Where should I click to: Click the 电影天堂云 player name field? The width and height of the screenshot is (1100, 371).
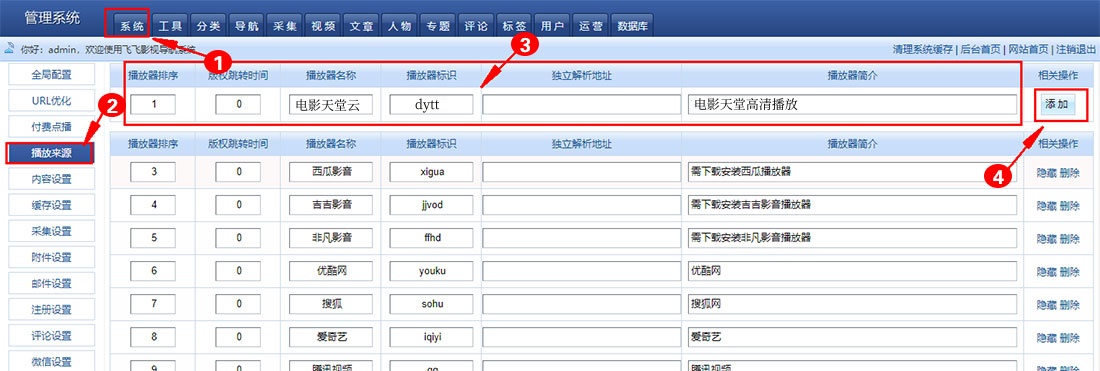click(x=331, y=104)
